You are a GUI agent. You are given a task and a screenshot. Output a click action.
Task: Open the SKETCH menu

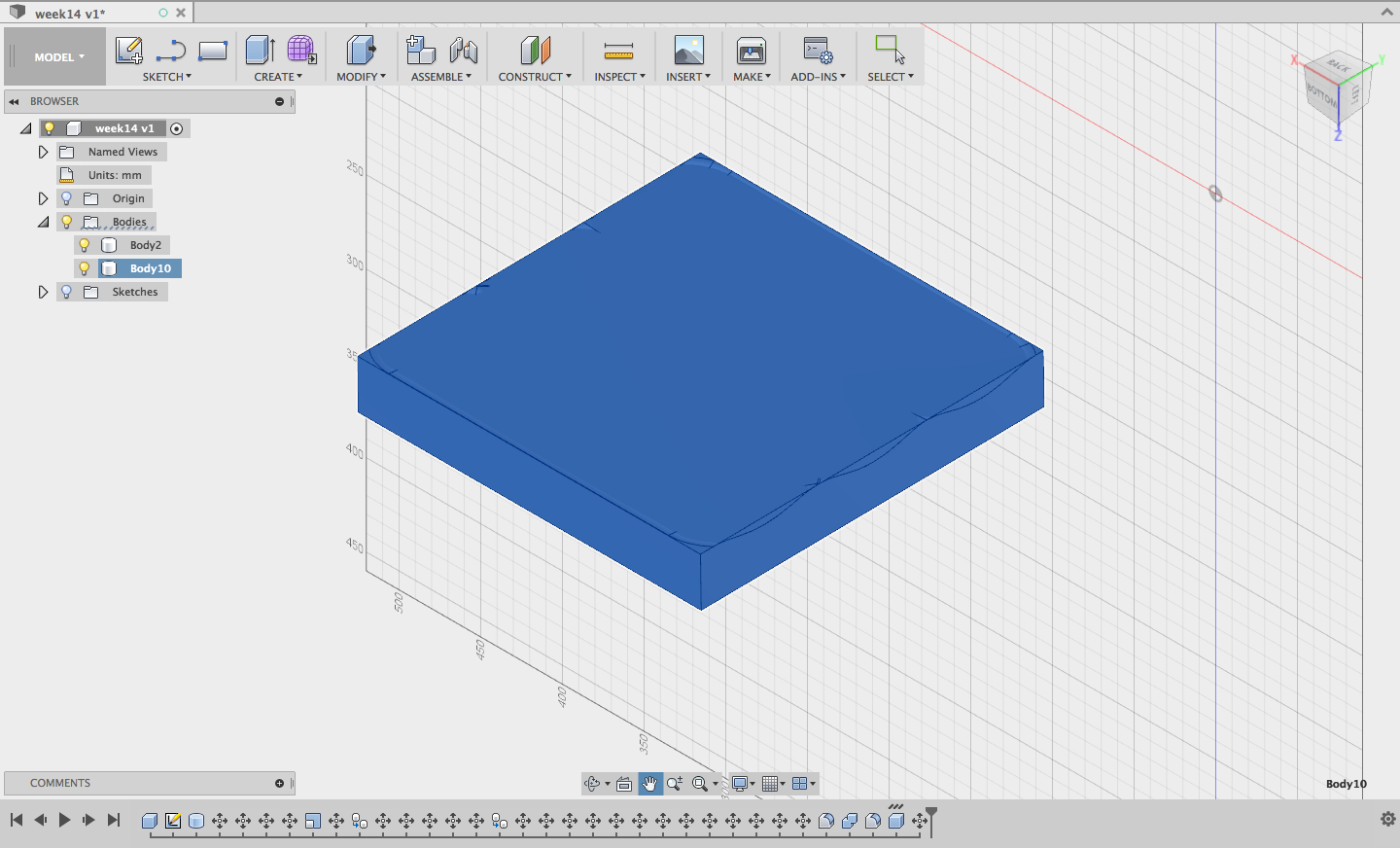coord(167,77)
